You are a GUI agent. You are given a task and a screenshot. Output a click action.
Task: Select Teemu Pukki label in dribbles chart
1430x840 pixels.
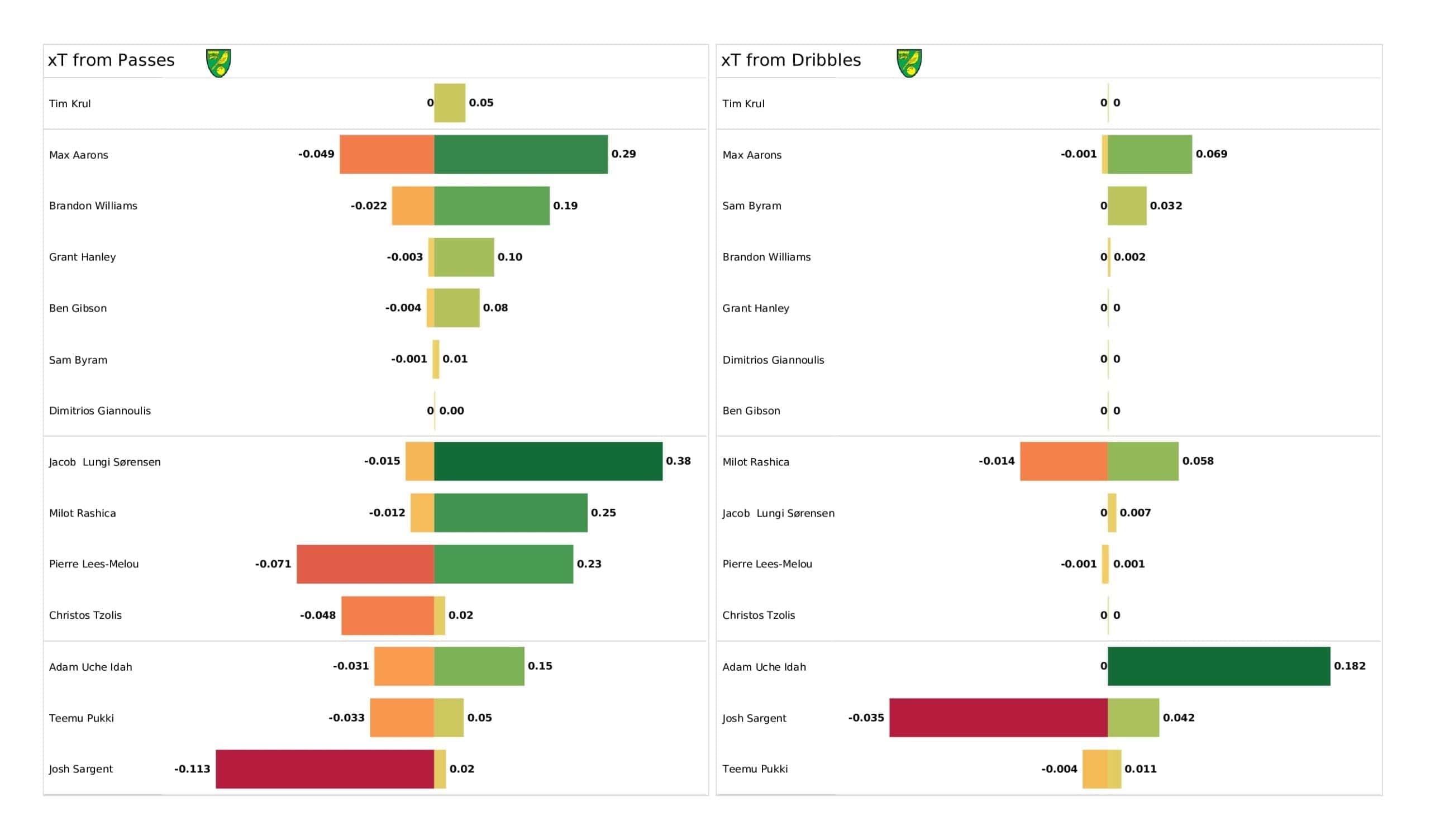click(x=755, y=769)
